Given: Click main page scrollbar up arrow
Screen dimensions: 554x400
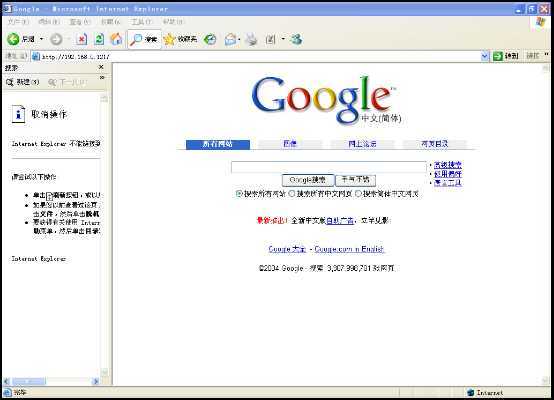Looking at the screenshot, I should [x=546, y=69].
